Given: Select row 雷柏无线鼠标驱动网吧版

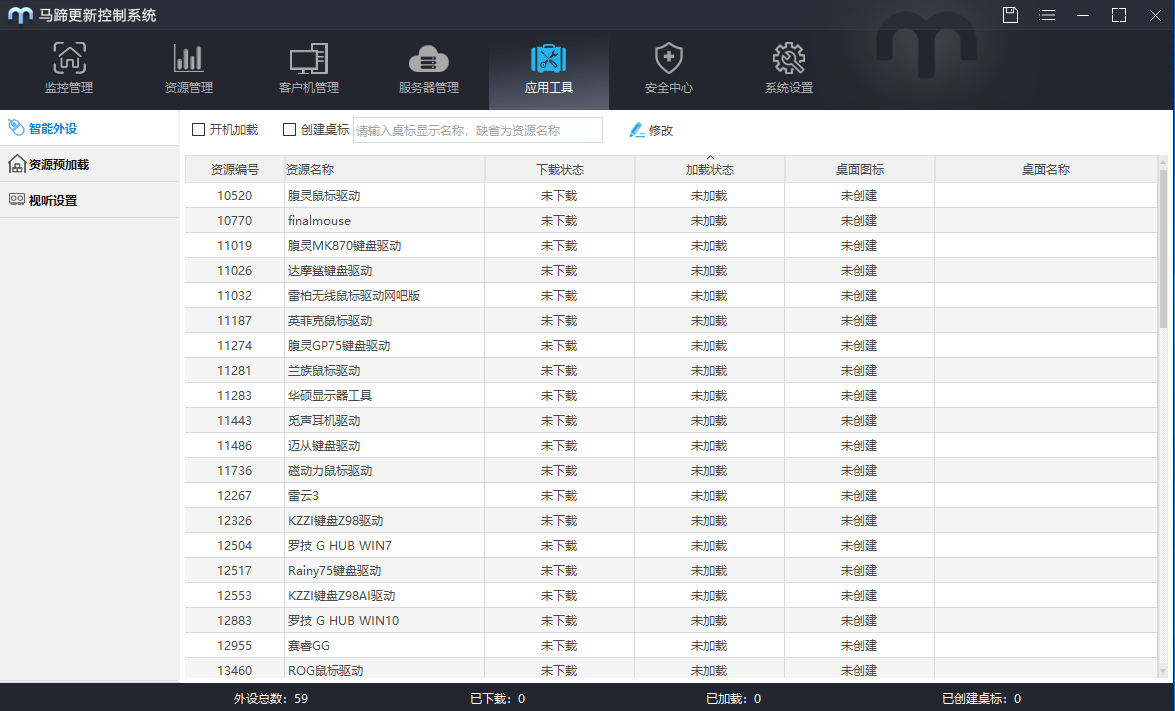Looking at the screenshot, I should pyautogui.click(x=671, y=295).
